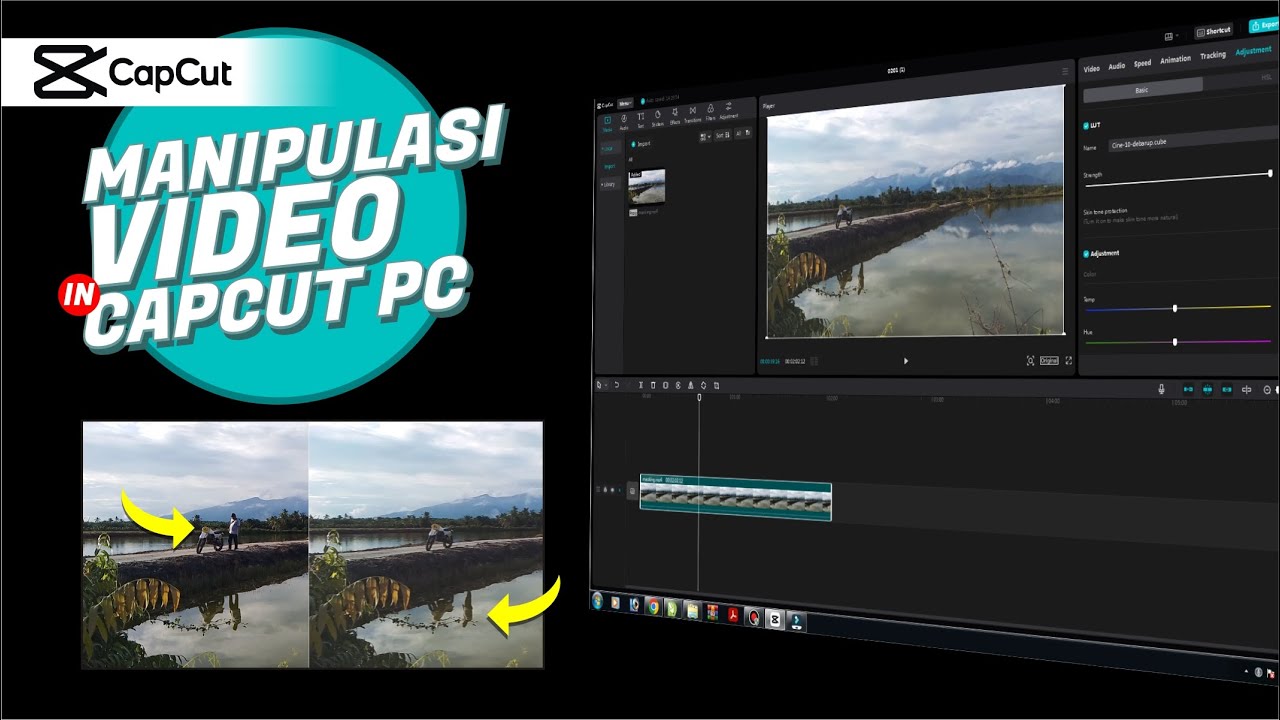Click the Export button
Screen dimensions: 1280x720
click(x=1264, y=26)
